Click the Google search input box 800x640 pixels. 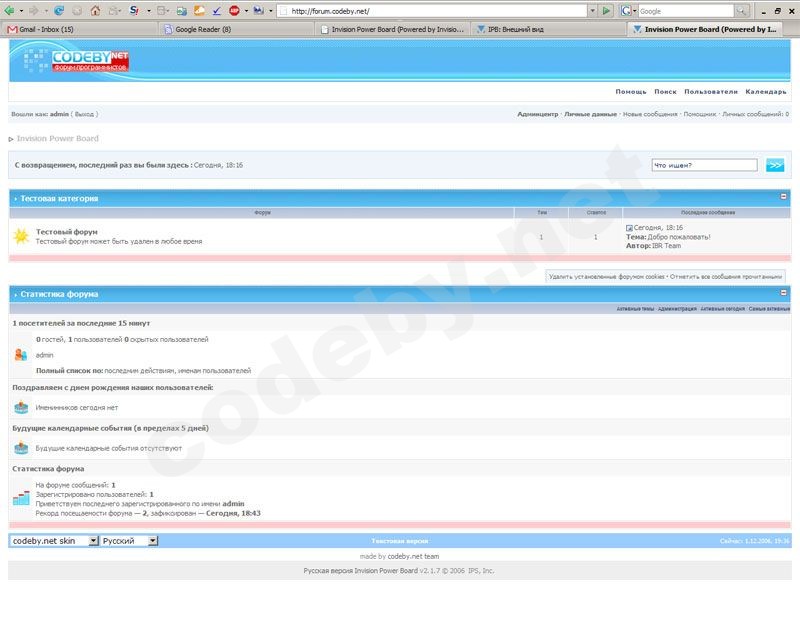coord(686,10)
